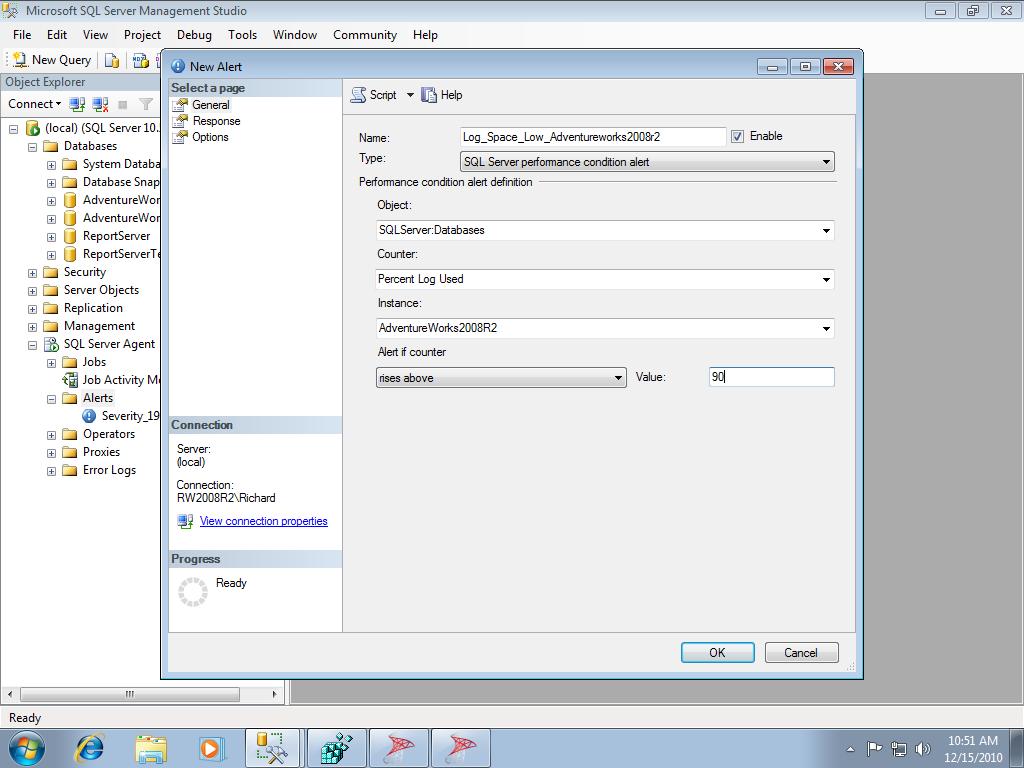The height and width of the screenshot is (768, 1024).
Task: Open the File menu
Action: [x=22, y=35]
